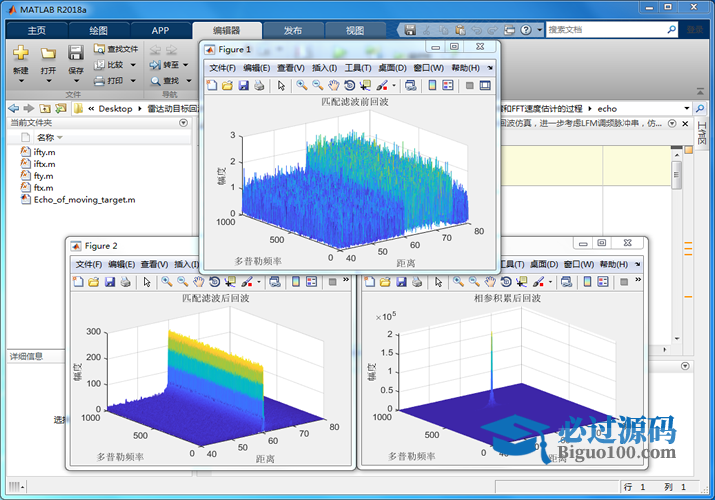Select Echo_of_moving_target.m in file list
Image resolution: width=715 pixels, height=500 pixels.
click(84, 200)
